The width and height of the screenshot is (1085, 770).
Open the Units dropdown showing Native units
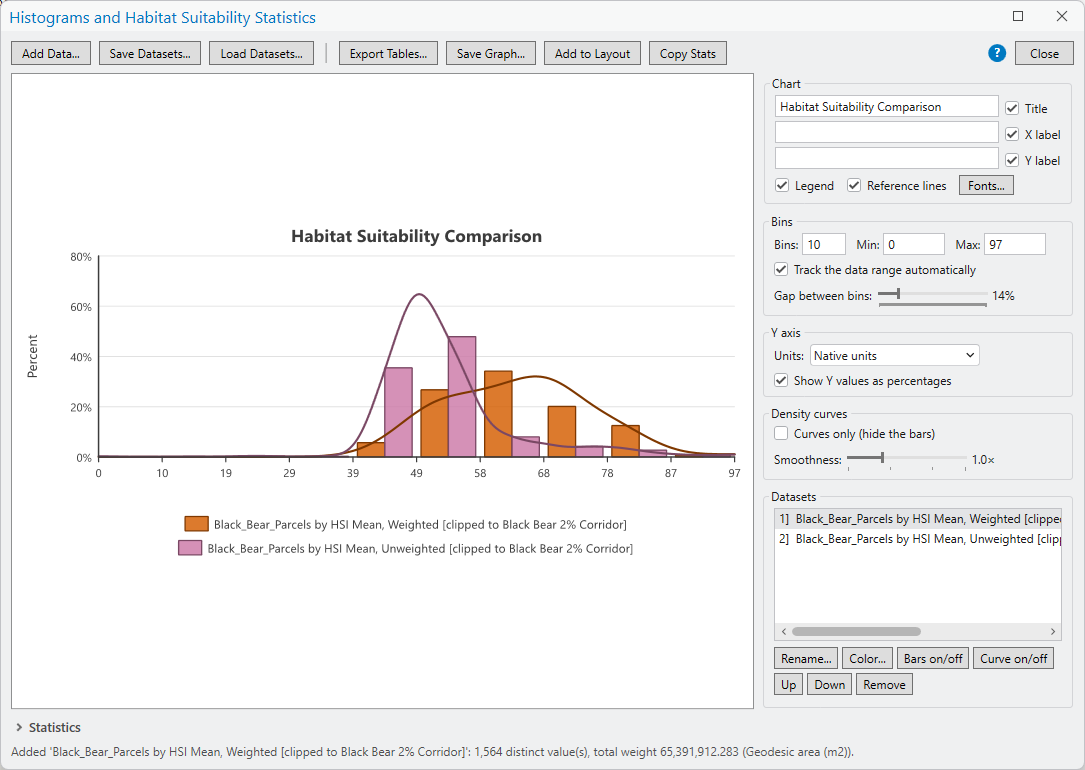tap(894, 356)
